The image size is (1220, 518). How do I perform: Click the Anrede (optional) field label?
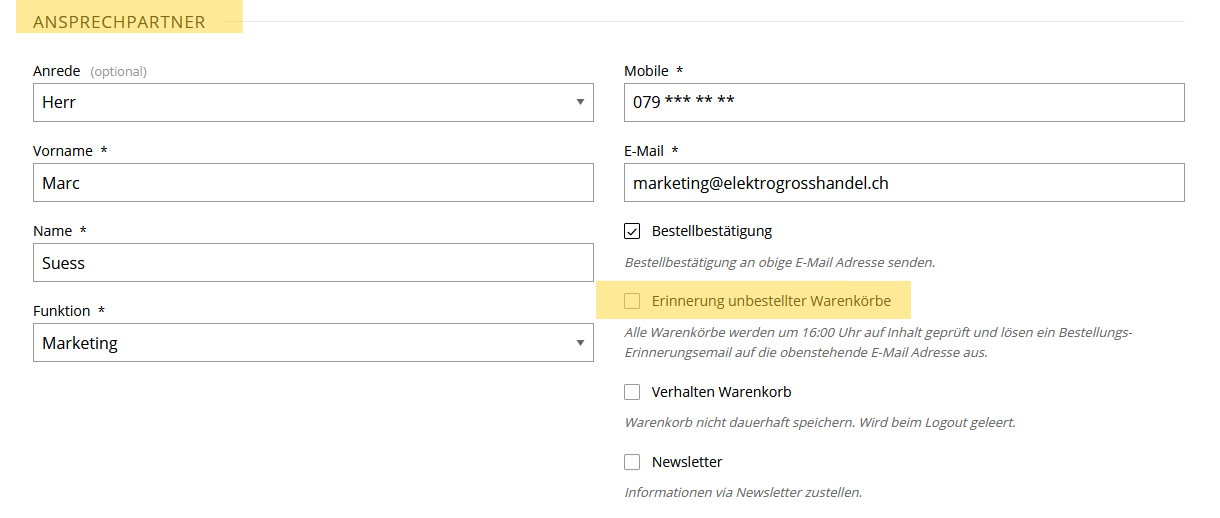point(89,71)
